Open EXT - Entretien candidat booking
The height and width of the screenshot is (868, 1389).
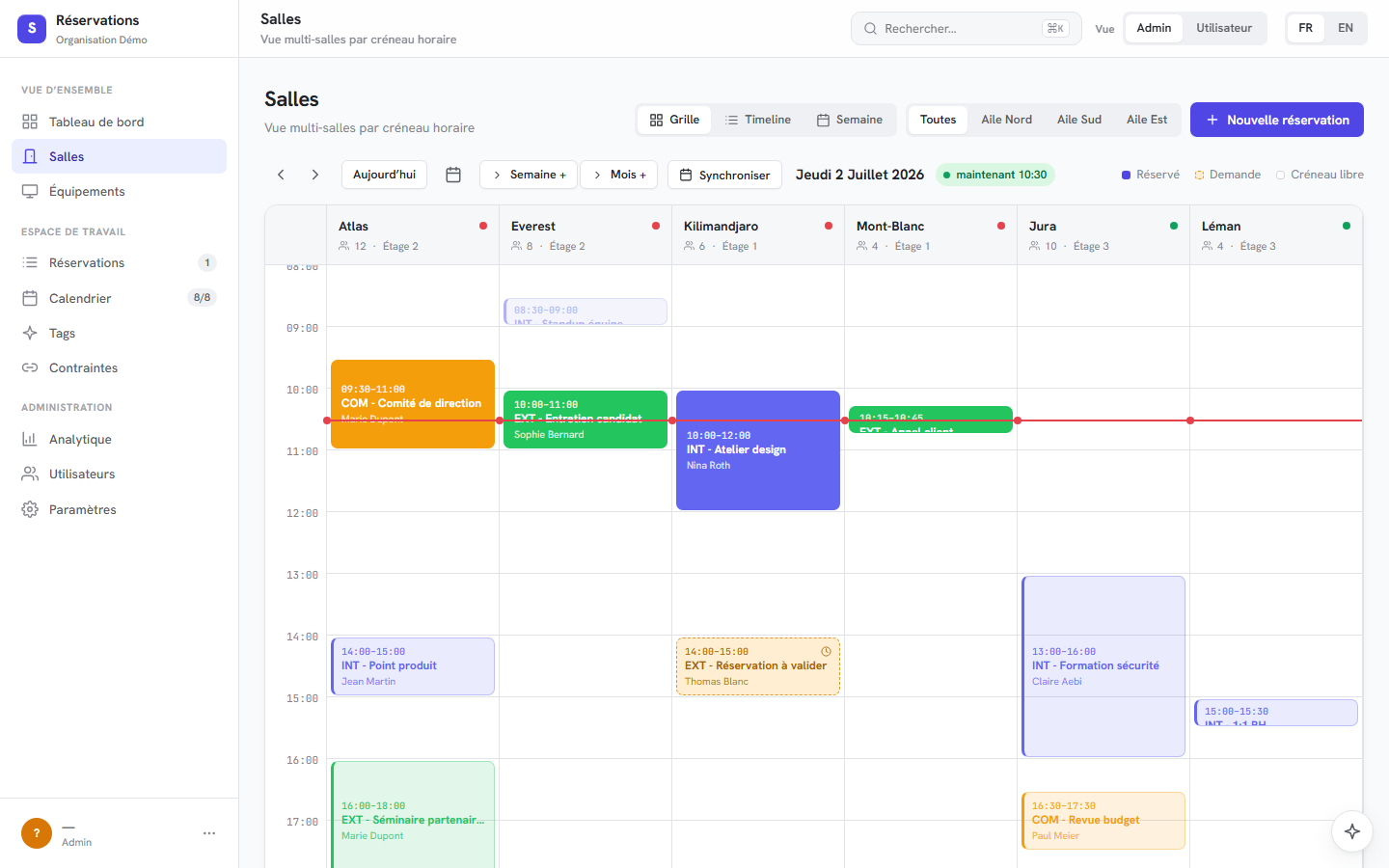tap(586, 420)
